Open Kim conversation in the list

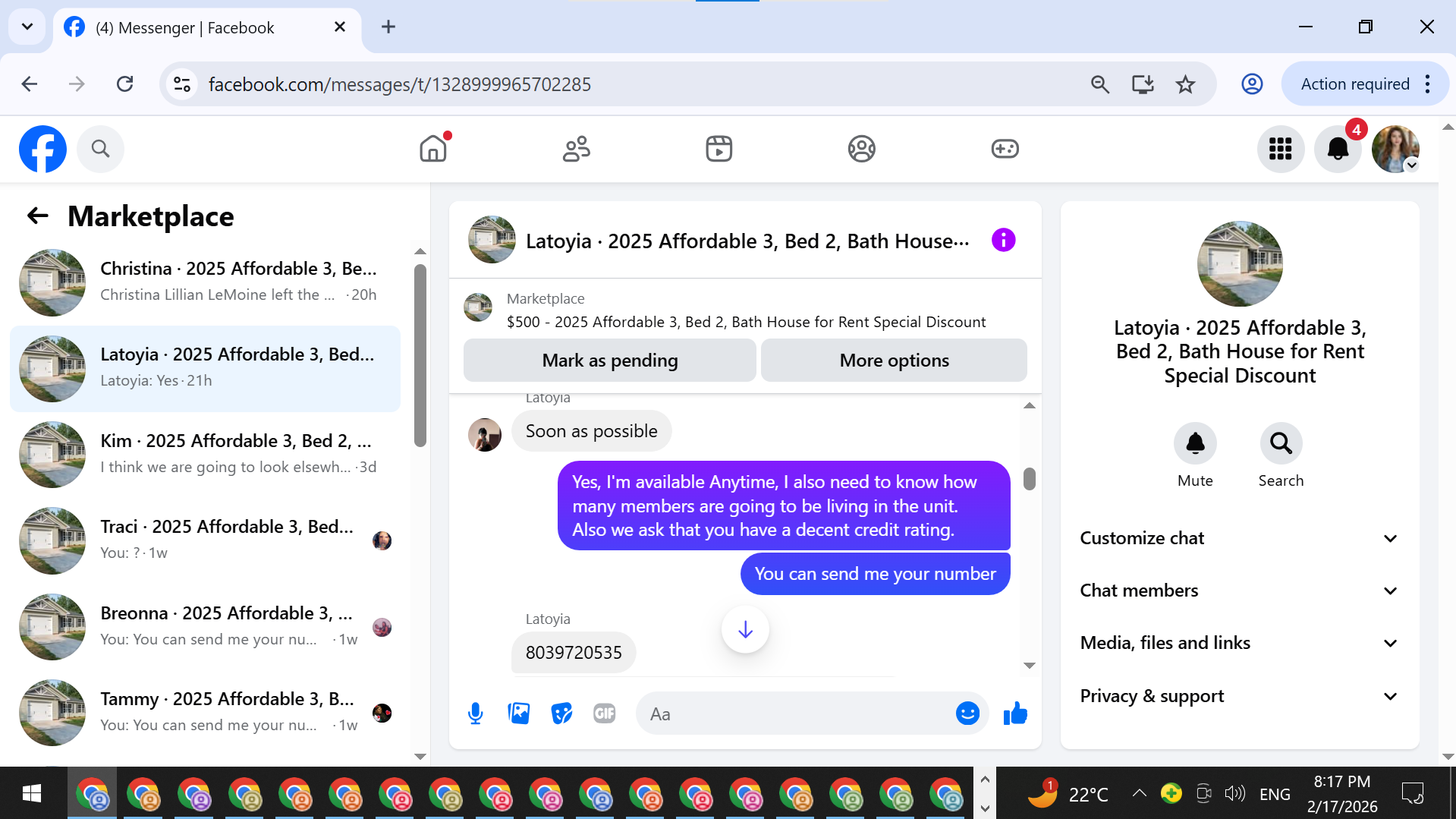tap(205, 455)
